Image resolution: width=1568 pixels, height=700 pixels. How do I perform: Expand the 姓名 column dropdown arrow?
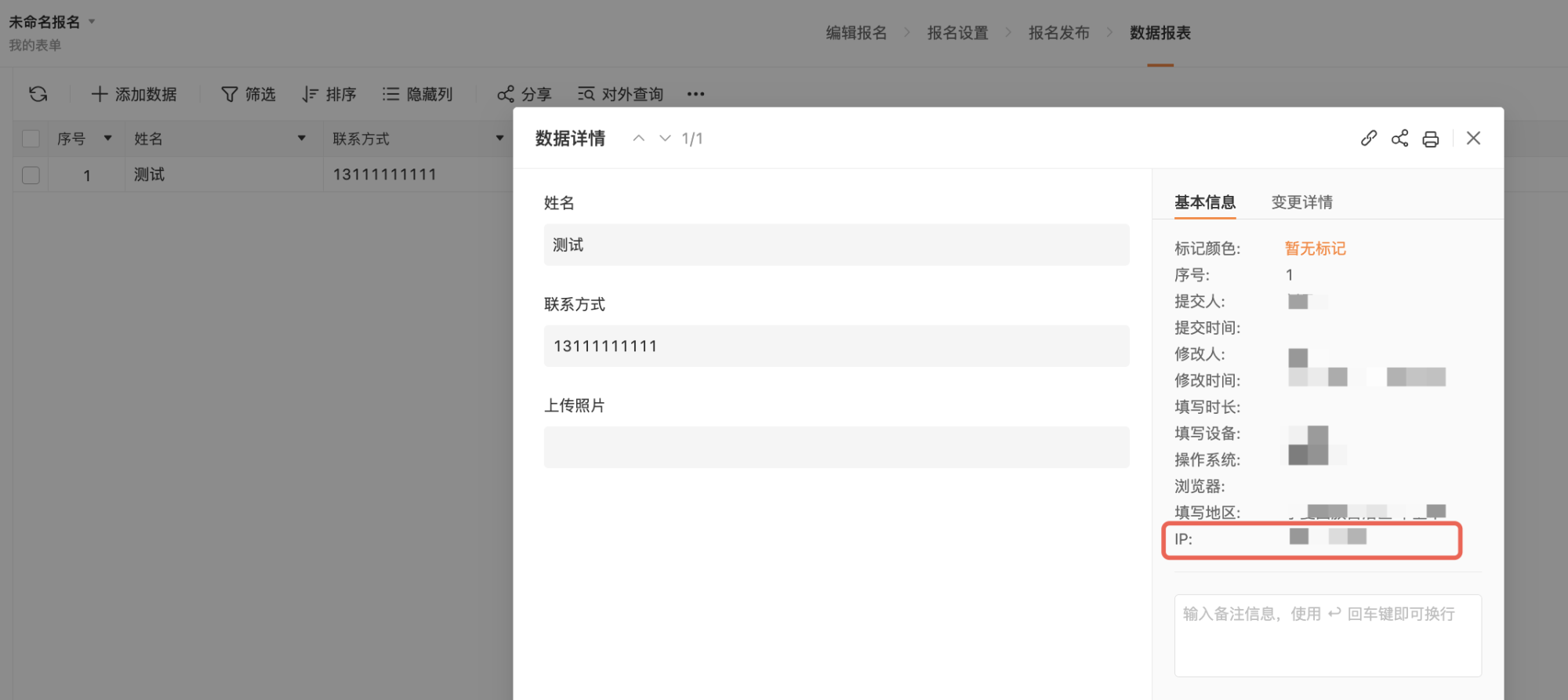point(301,139)
